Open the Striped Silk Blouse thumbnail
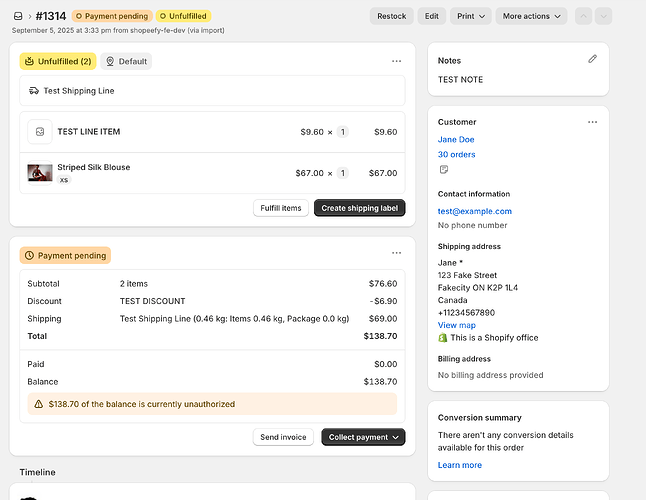 pos(40,173)
